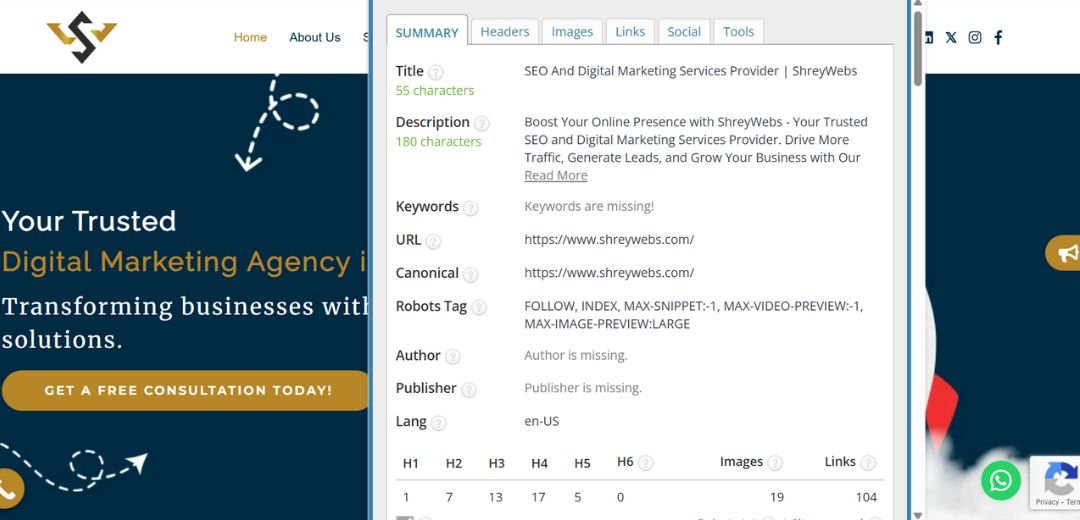Click the 'Author is missing.' text

point(576,355)
